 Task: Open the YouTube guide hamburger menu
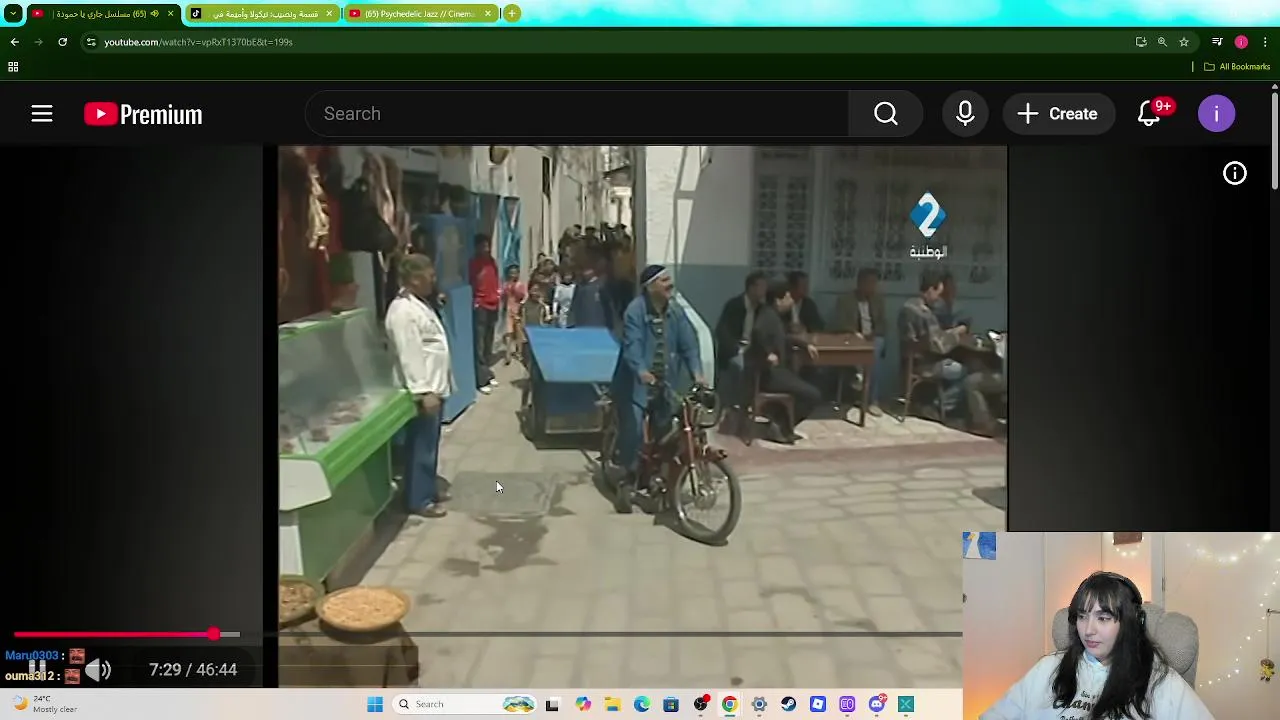click(x=41, y=114)
